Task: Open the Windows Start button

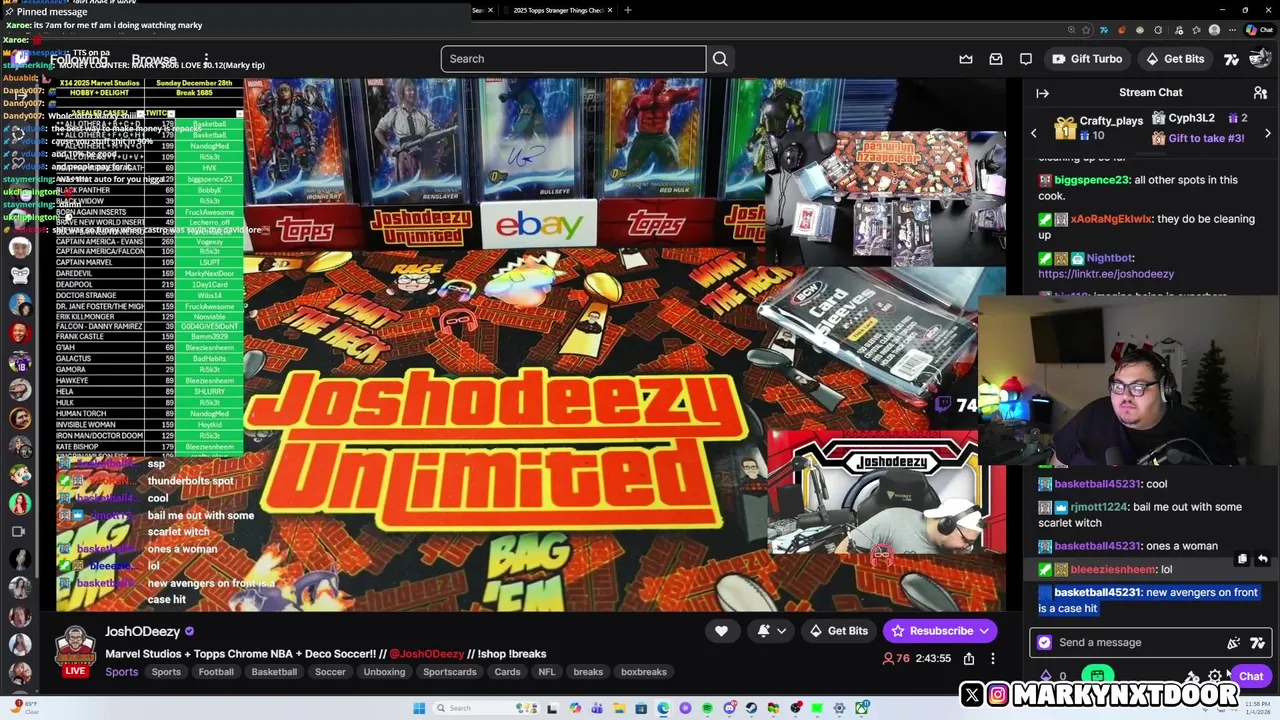Action: coord(419,708)
